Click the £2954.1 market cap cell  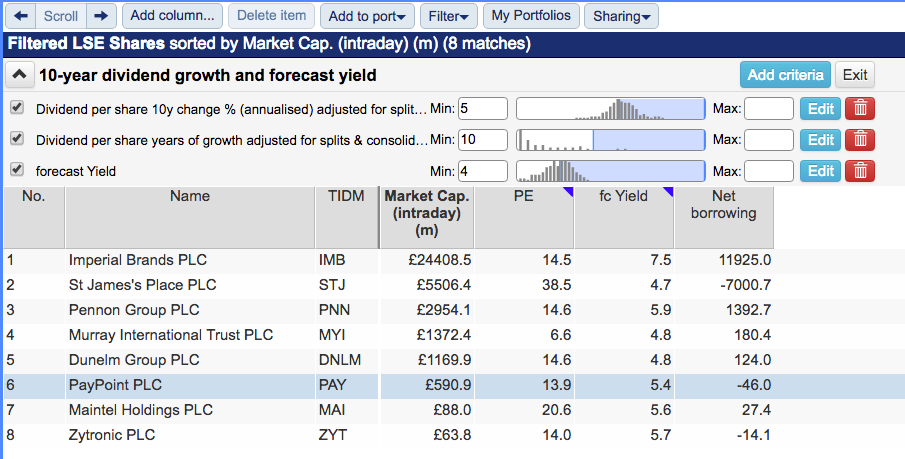point(427,310)
